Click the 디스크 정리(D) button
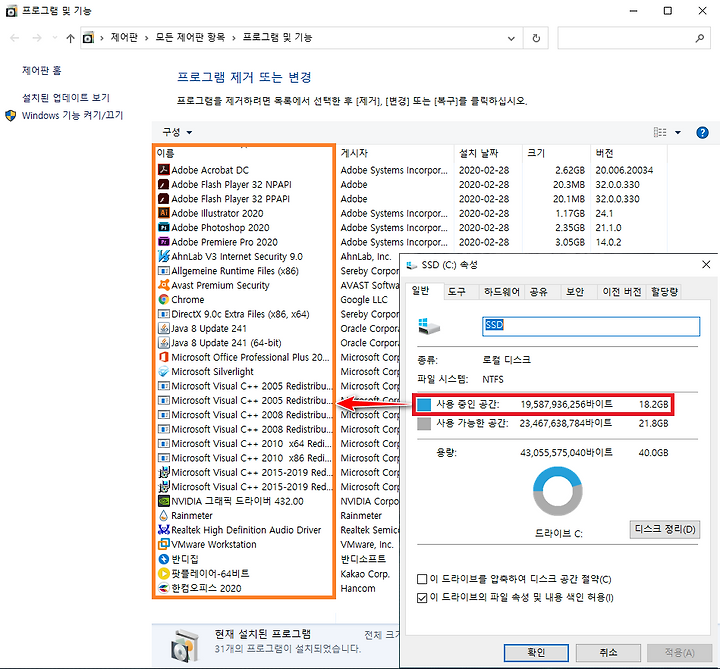The width and height of the screenshot is (720, 669). click(665, 529)
